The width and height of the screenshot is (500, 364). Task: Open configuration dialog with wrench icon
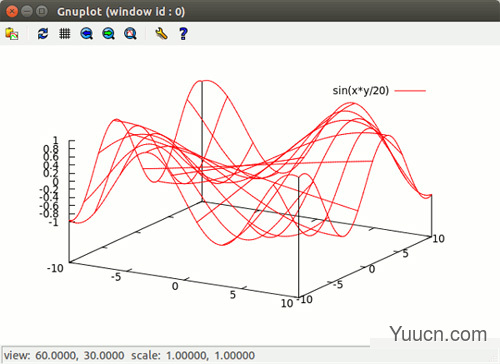tap(161, 34)
